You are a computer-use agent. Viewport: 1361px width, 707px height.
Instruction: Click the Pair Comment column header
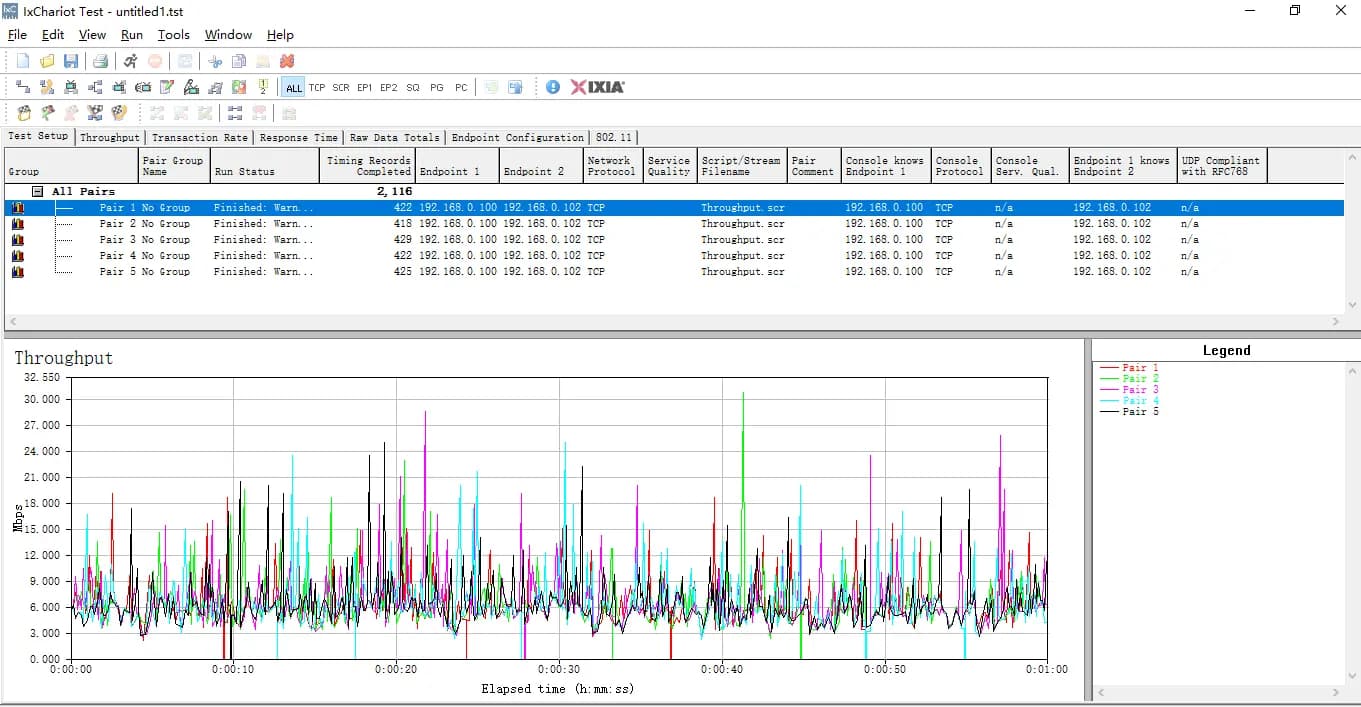click(x=813, y=166)
